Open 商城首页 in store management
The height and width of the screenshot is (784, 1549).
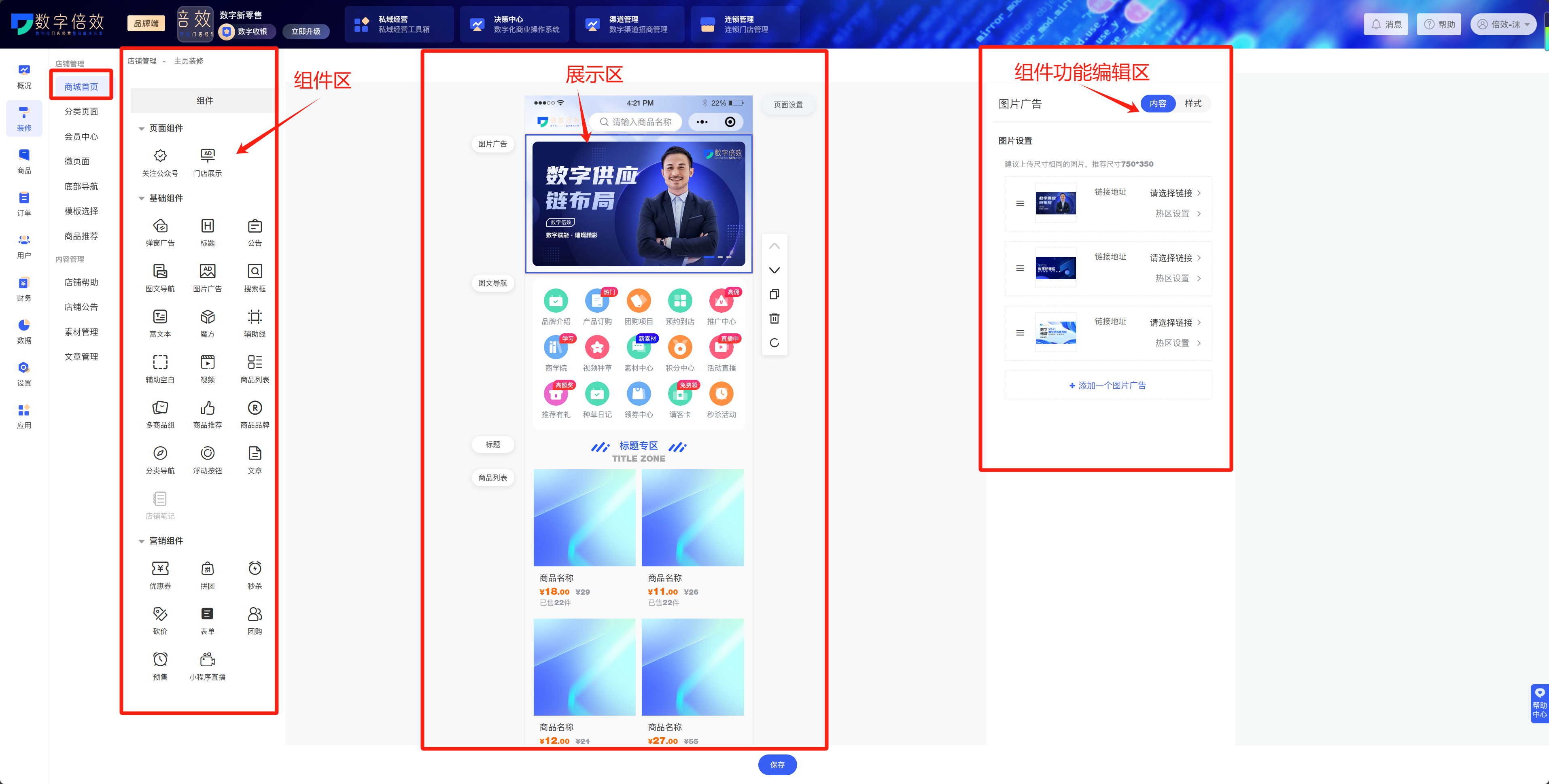pos(81,87)
